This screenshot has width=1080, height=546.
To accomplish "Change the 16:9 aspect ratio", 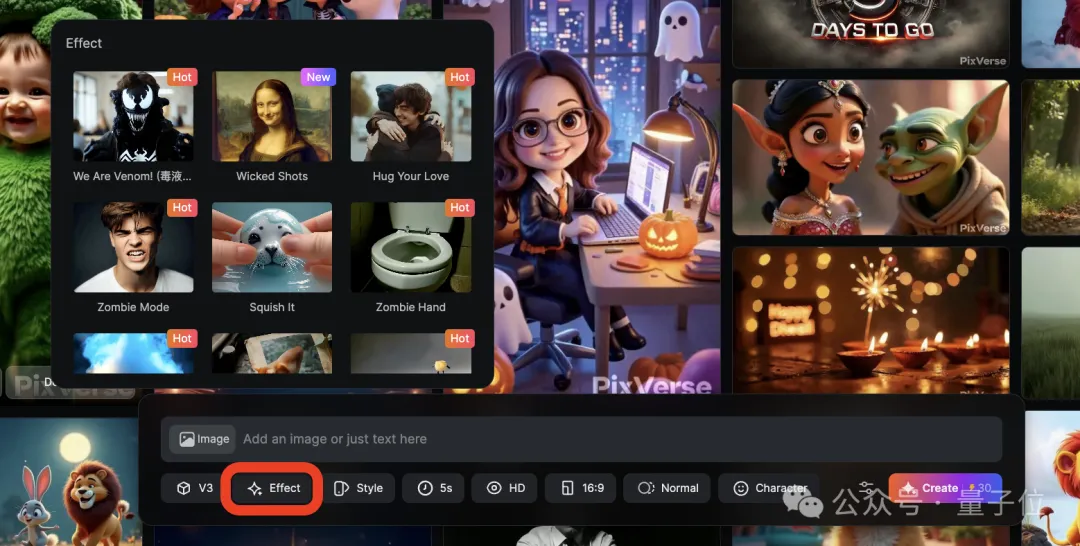I will tap(581, 488).
